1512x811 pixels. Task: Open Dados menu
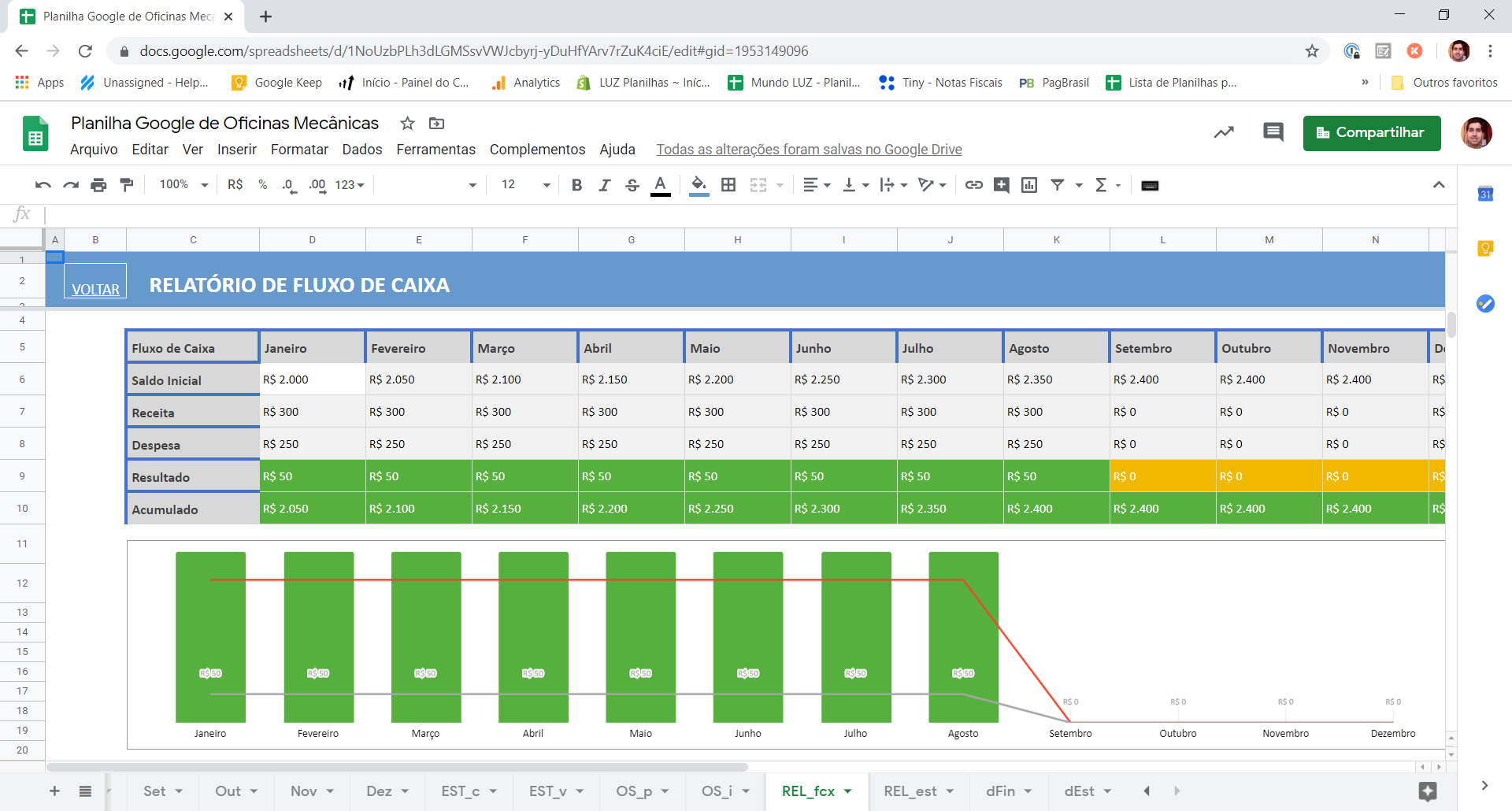point(362,150)
